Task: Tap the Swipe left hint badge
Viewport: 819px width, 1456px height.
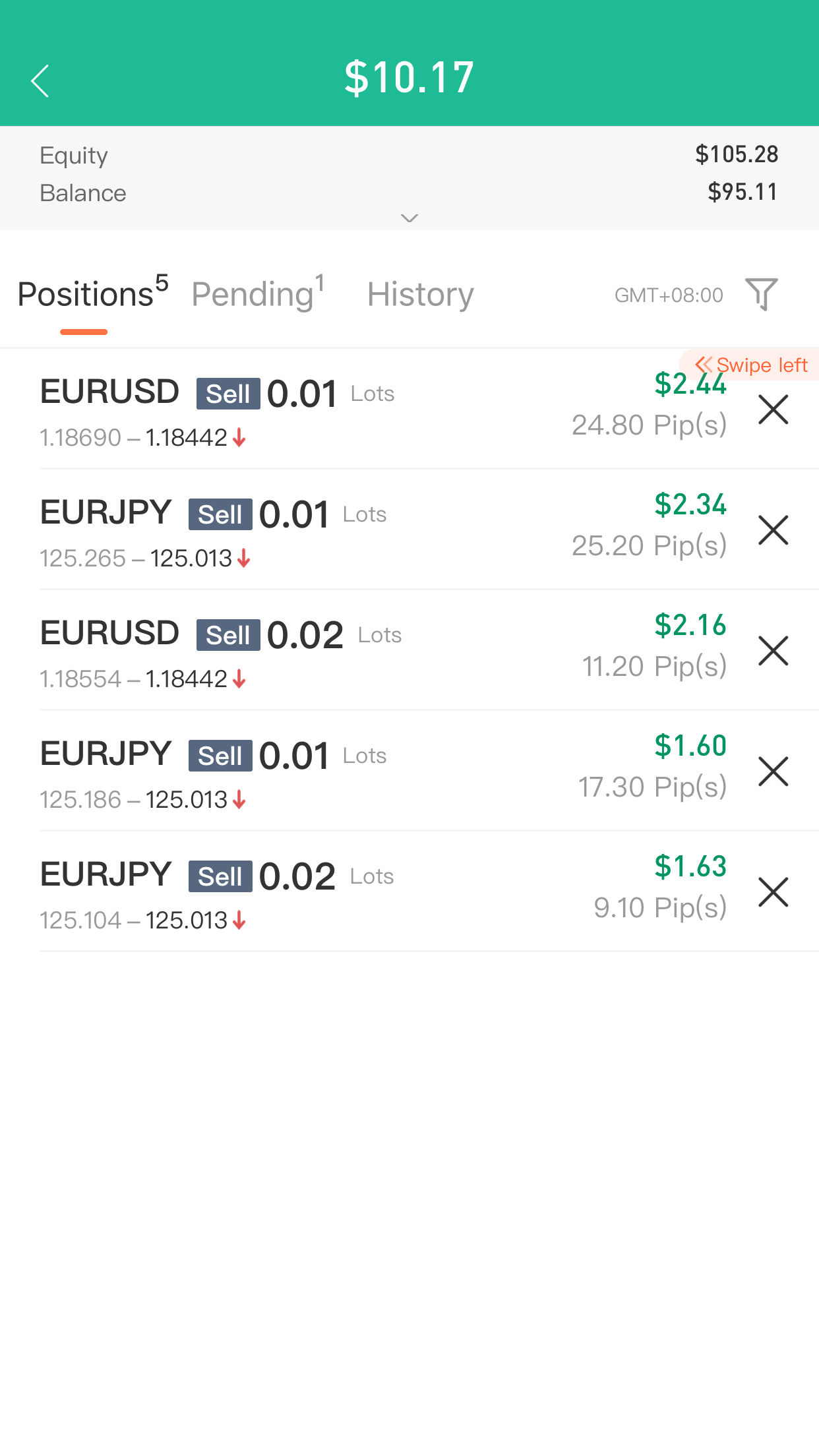Action: [750, 365]
